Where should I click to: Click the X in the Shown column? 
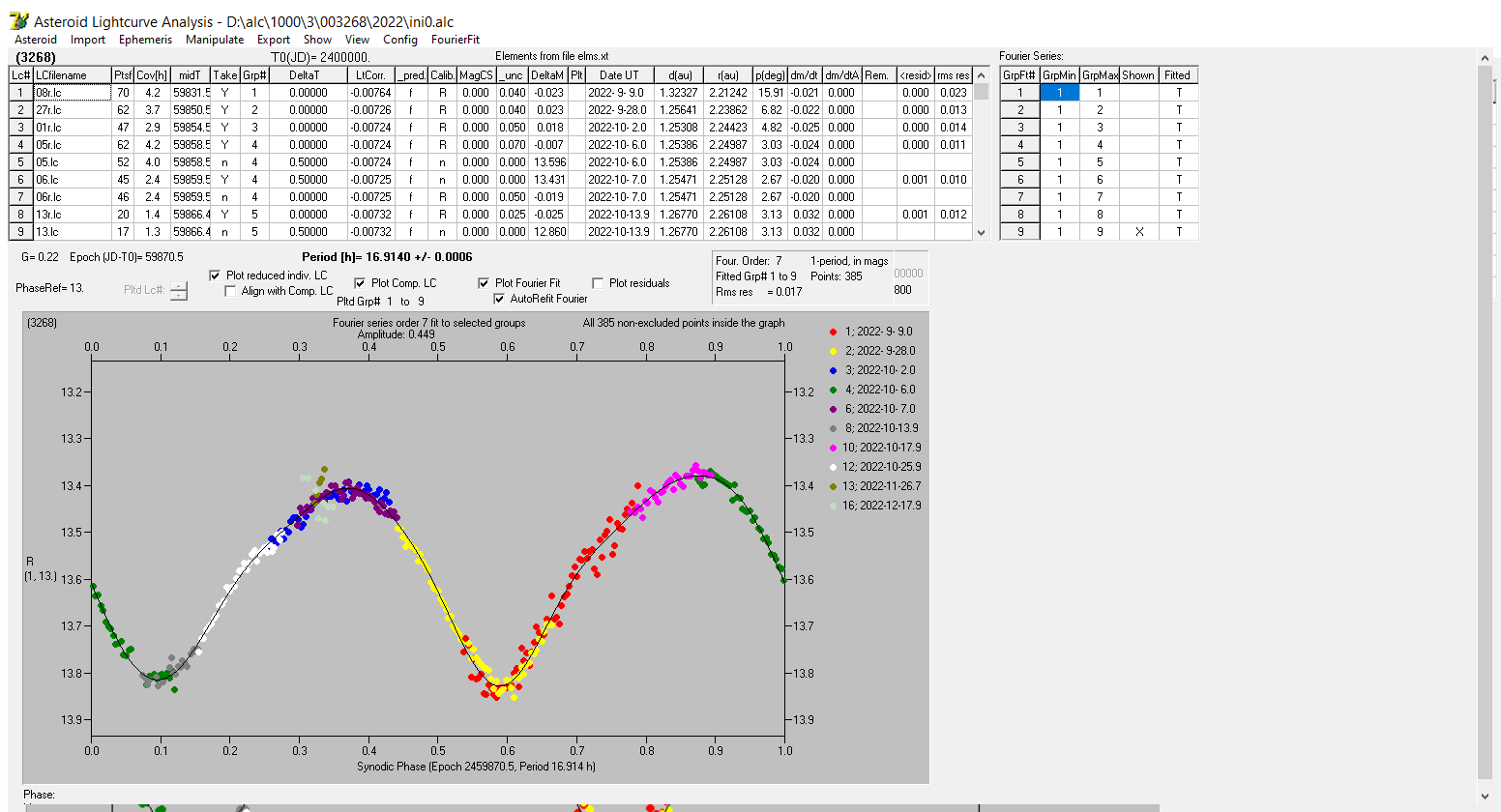pos(1139,232)
